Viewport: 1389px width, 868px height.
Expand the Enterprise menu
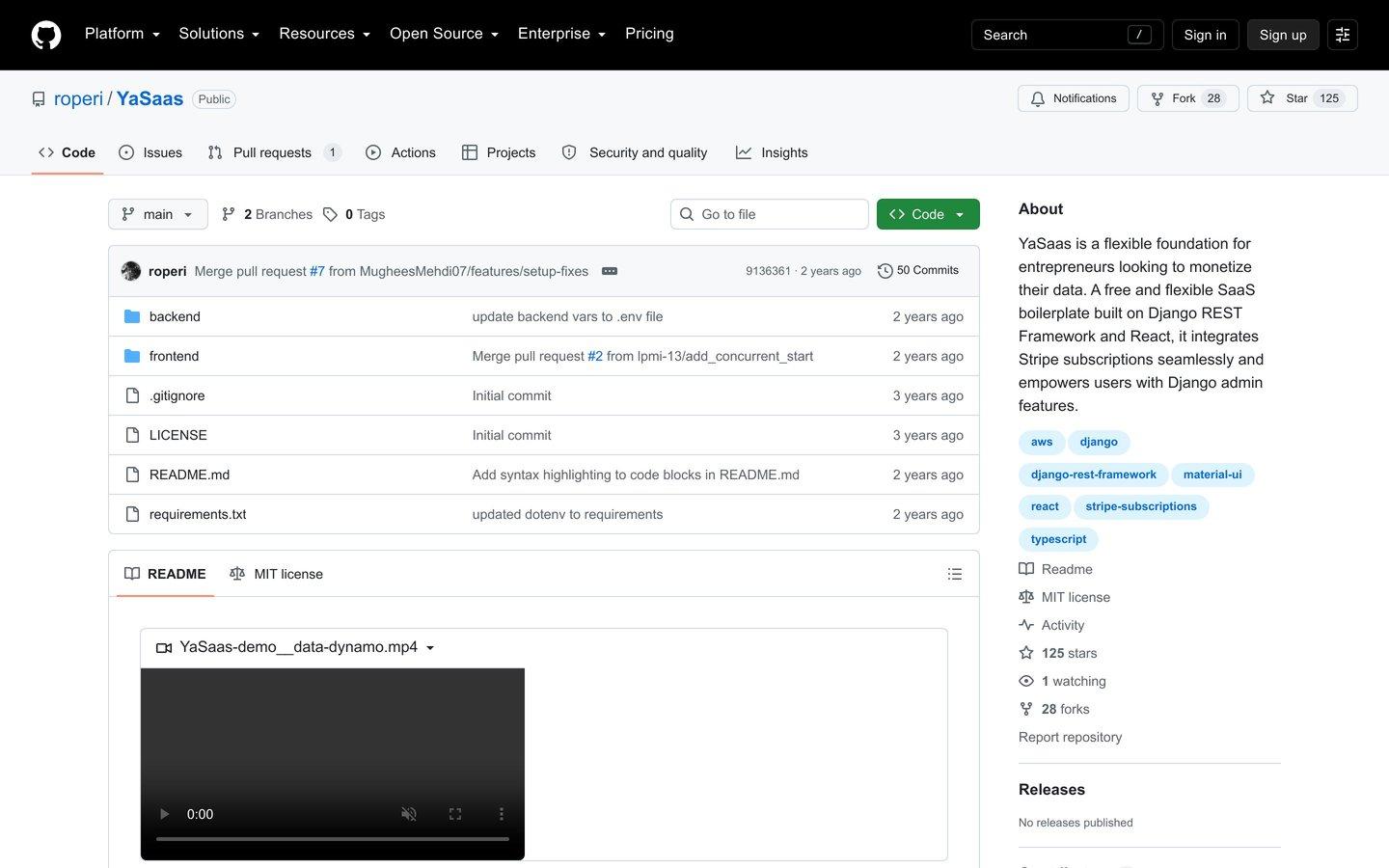(562, 34)
